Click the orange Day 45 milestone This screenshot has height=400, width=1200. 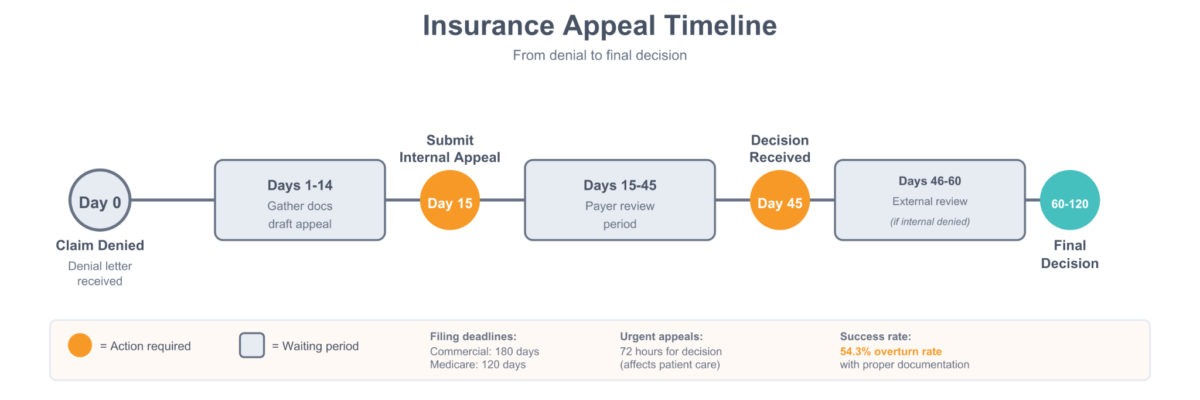pyautogui.click(x=780, y=201)
